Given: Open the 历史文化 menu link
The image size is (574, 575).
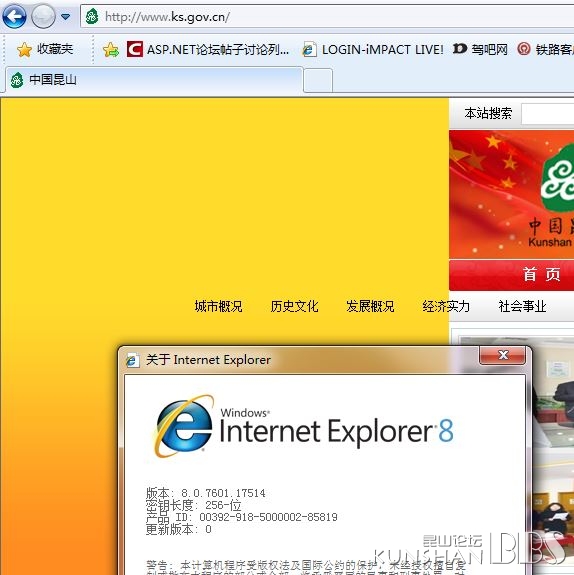Looking at the screenshot, I should coord(294,306).
